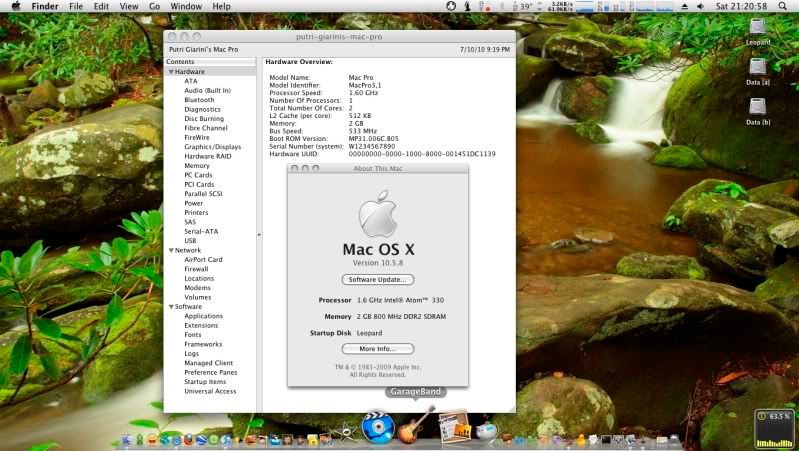Open the View menu

pyautogui.click(x=128, y=6)
